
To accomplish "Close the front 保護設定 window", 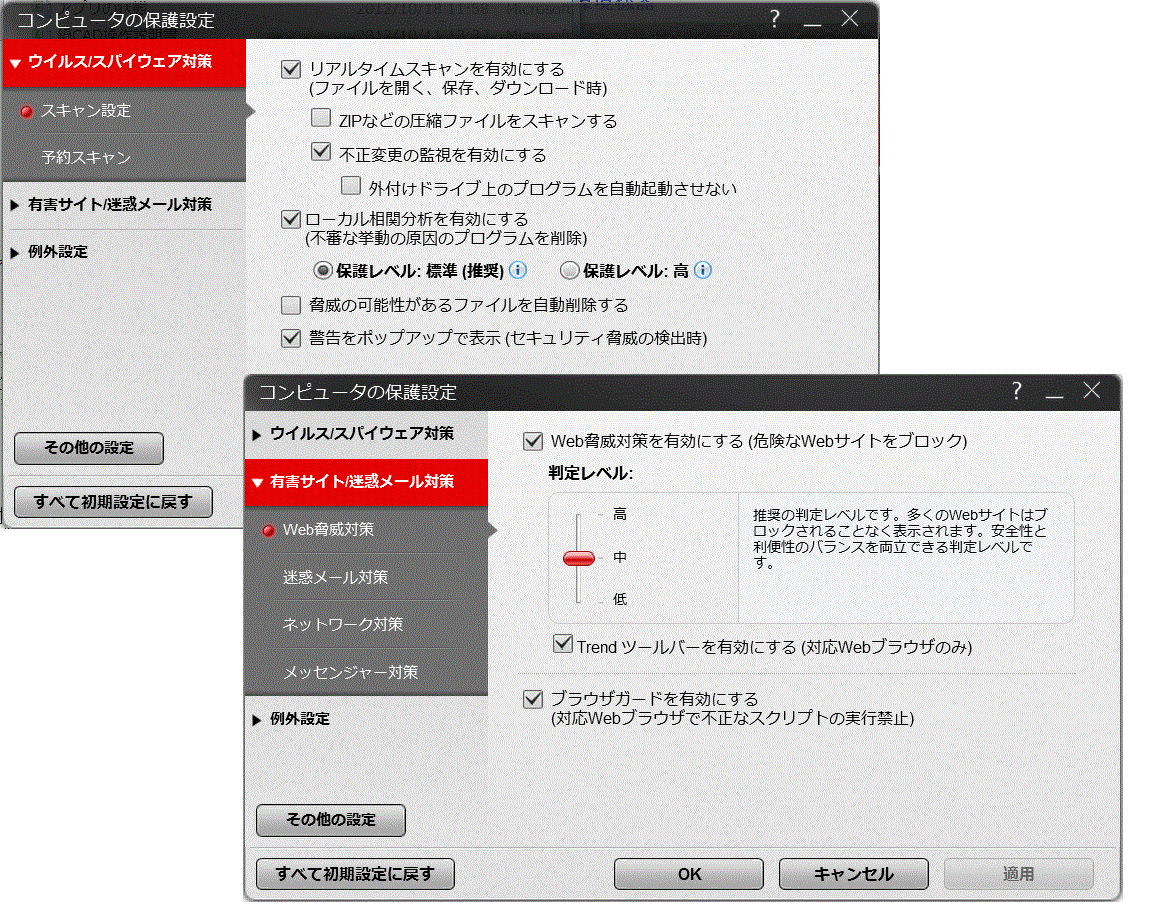I will coord(1092,391).
